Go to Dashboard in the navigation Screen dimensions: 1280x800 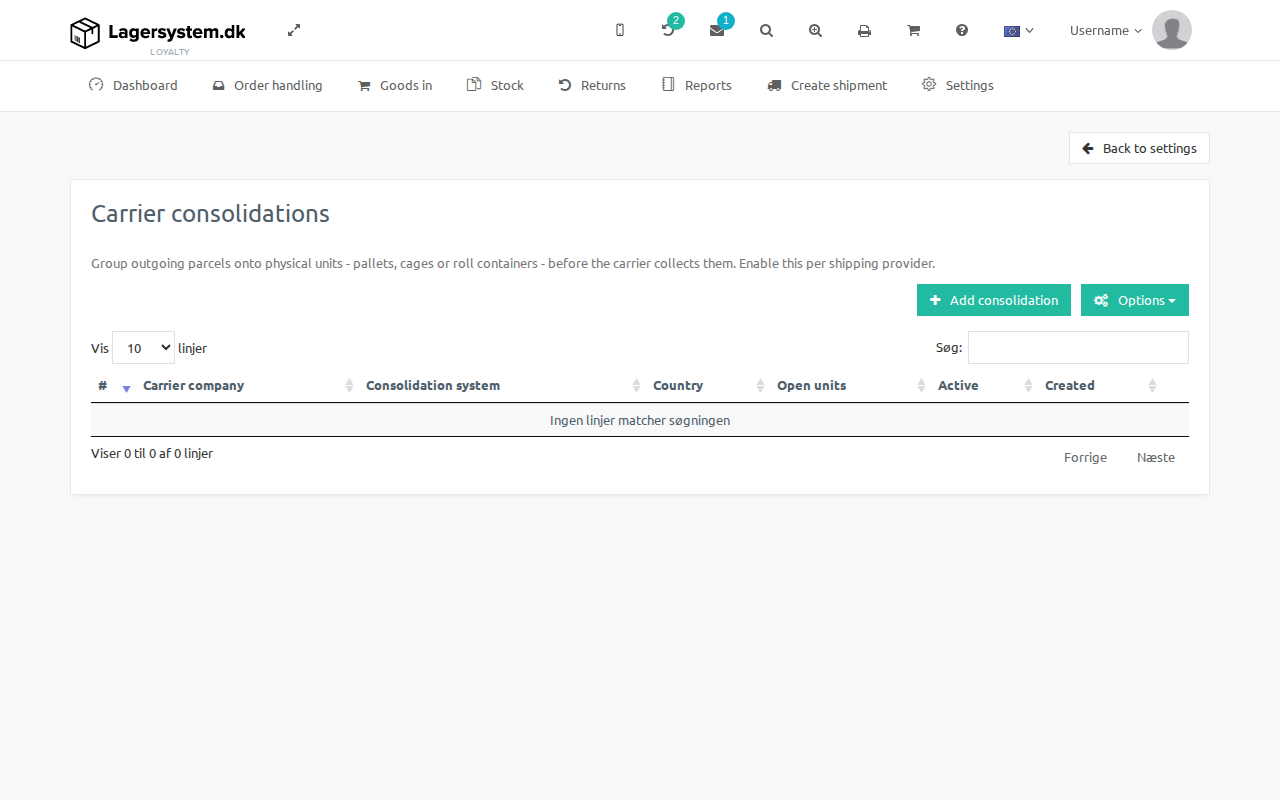(133, 85)
